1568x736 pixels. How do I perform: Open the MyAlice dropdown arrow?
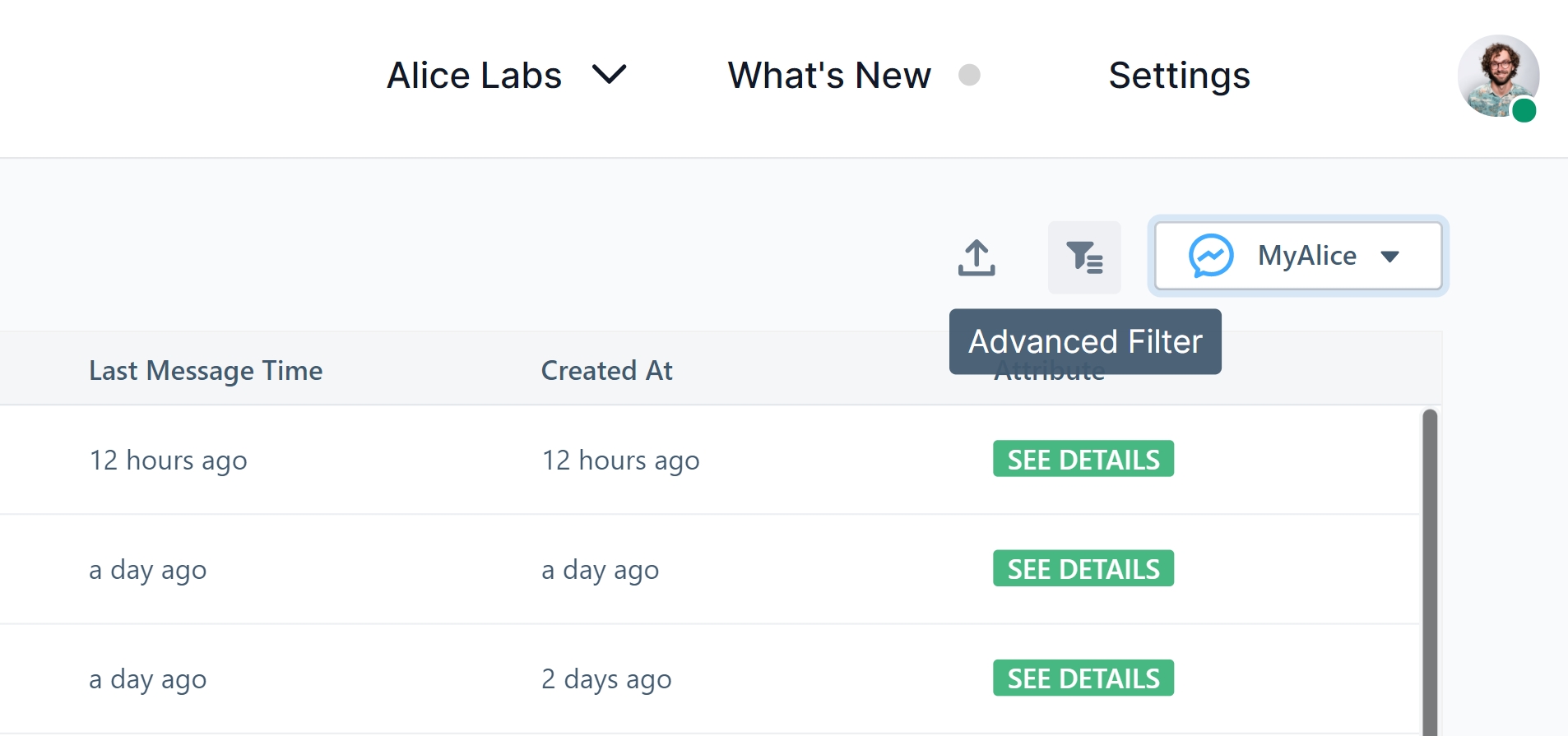coord(1389,257)
